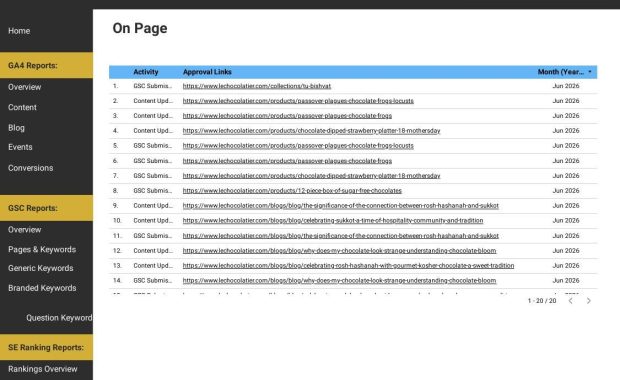
Task: Open row 6 passover-plagues-chocolate-frogs link
Action: coord(287,161)
